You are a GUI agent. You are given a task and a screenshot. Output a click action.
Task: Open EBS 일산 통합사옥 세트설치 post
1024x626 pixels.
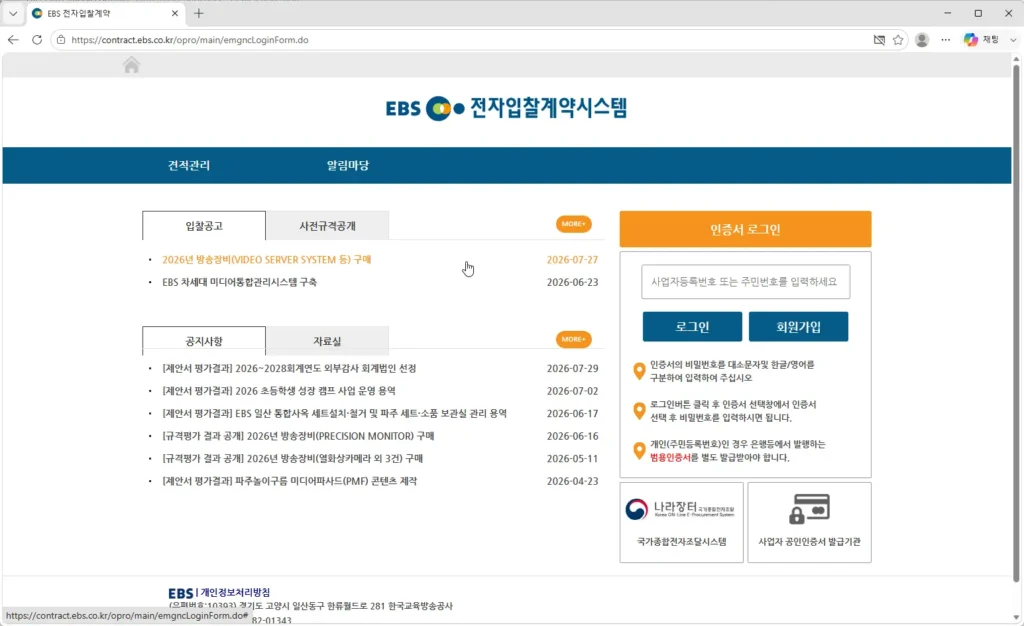point(334,413)
